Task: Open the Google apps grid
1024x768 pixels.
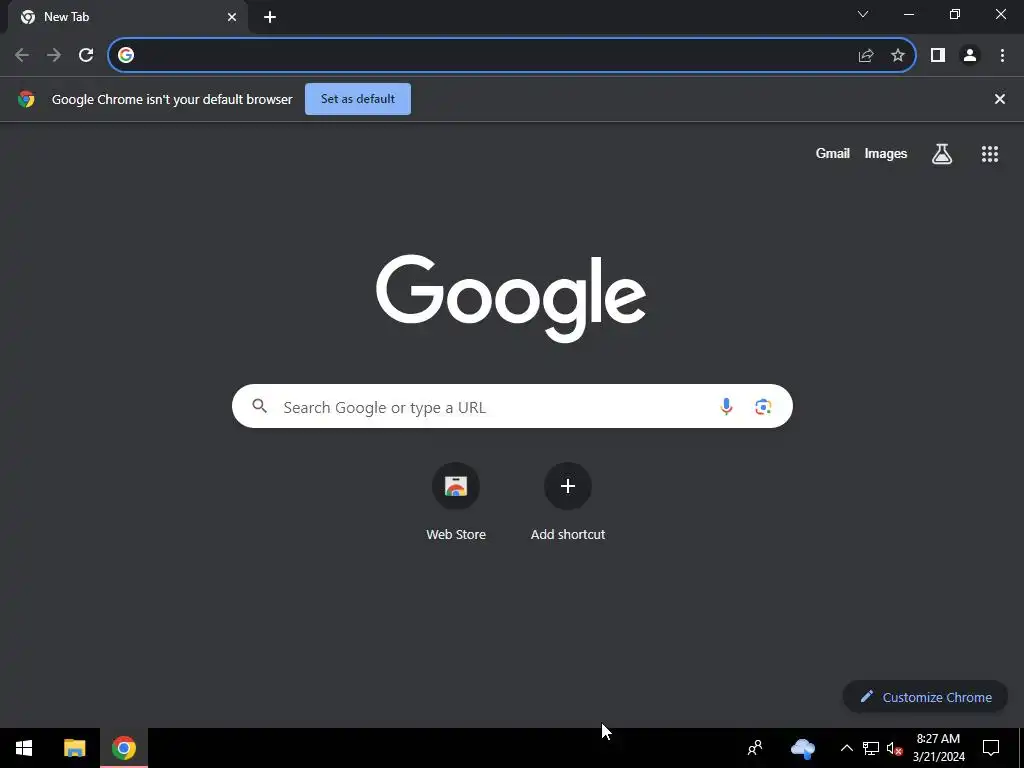Action: 989,154
